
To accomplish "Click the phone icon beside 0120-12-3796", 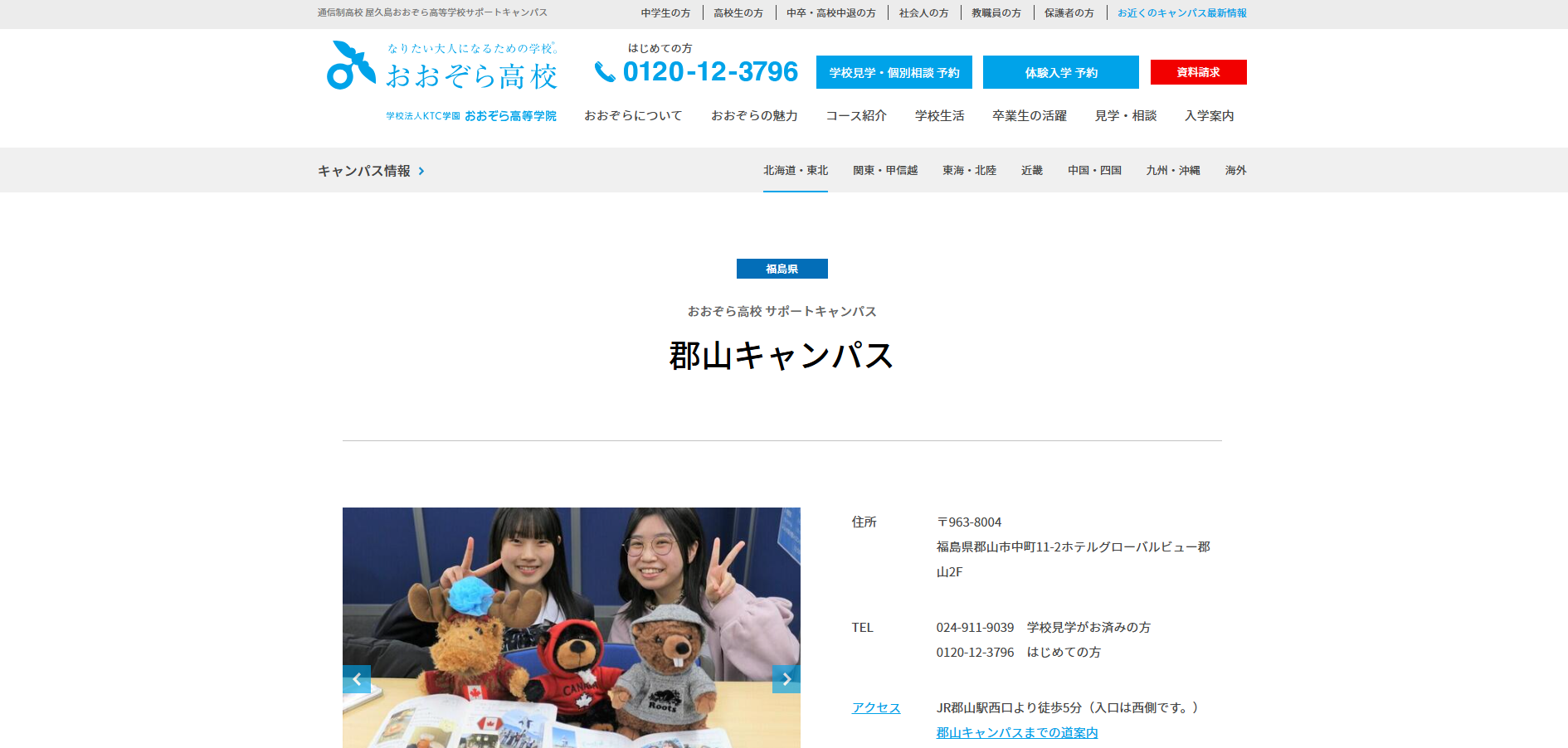I will pos(605,73).
